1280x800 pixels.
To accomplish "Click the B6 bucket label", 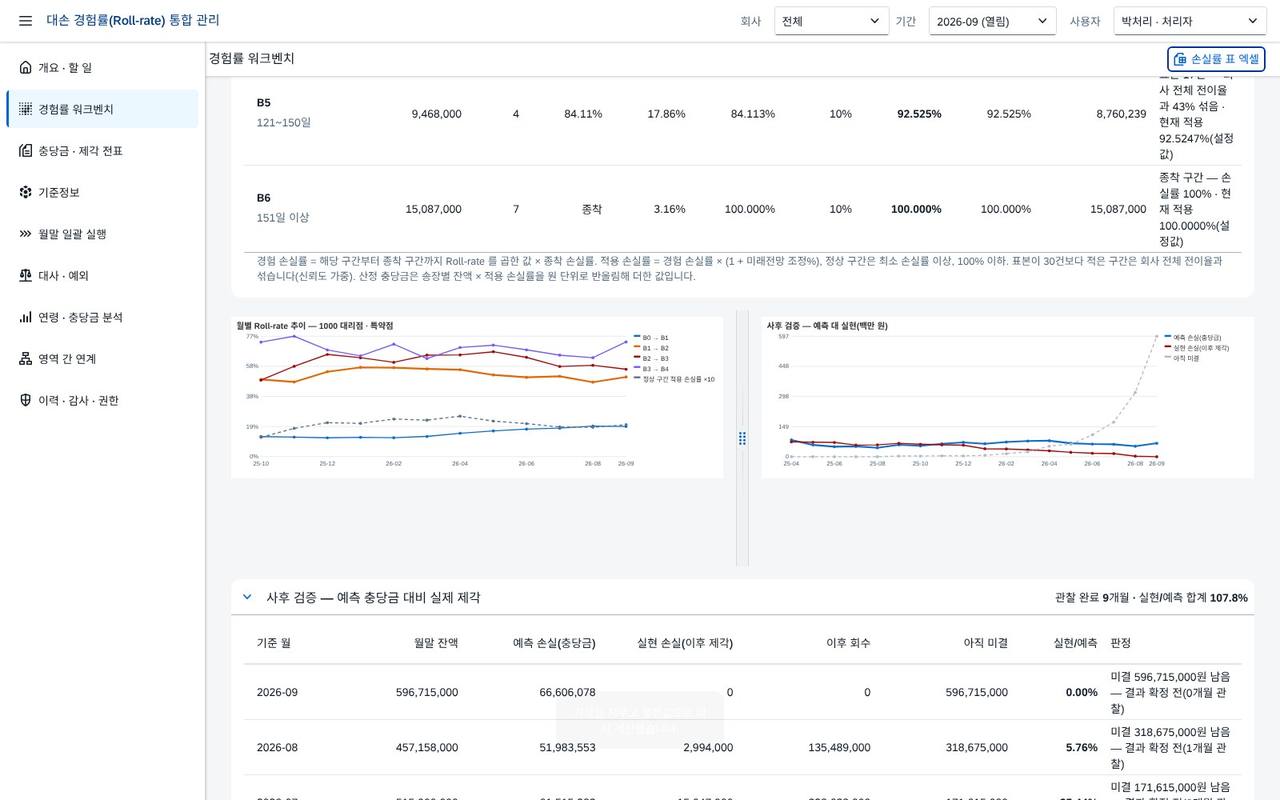I will click(x=264, y=198).
